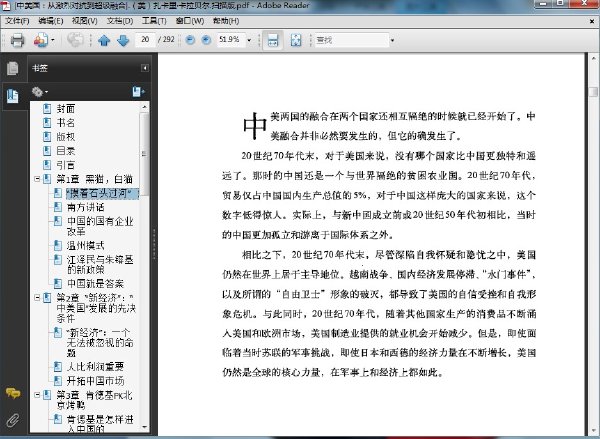Click the document vertical scrollbar thumb

(593, 92)
